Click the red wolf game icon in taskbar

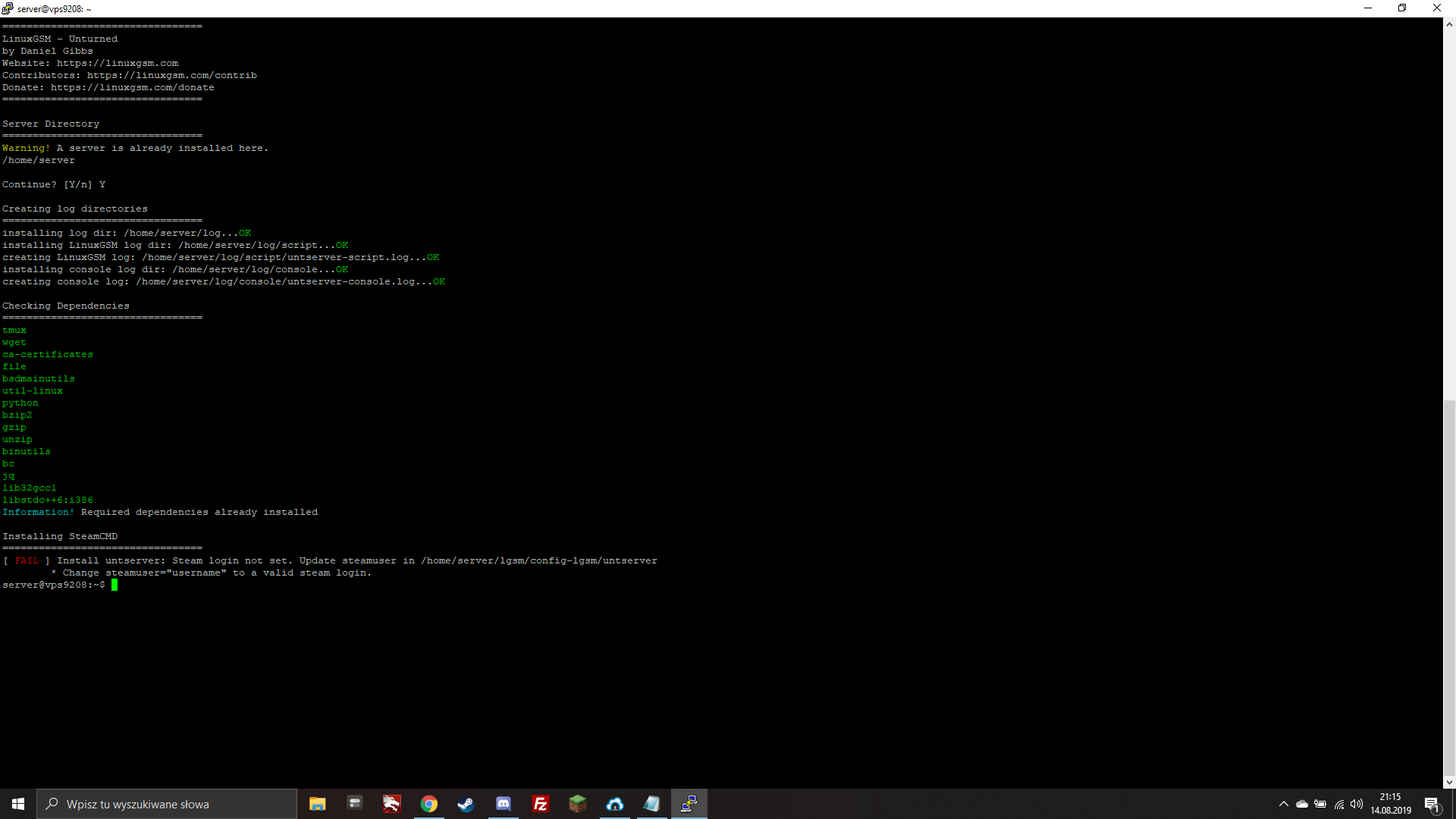[391, 804]
